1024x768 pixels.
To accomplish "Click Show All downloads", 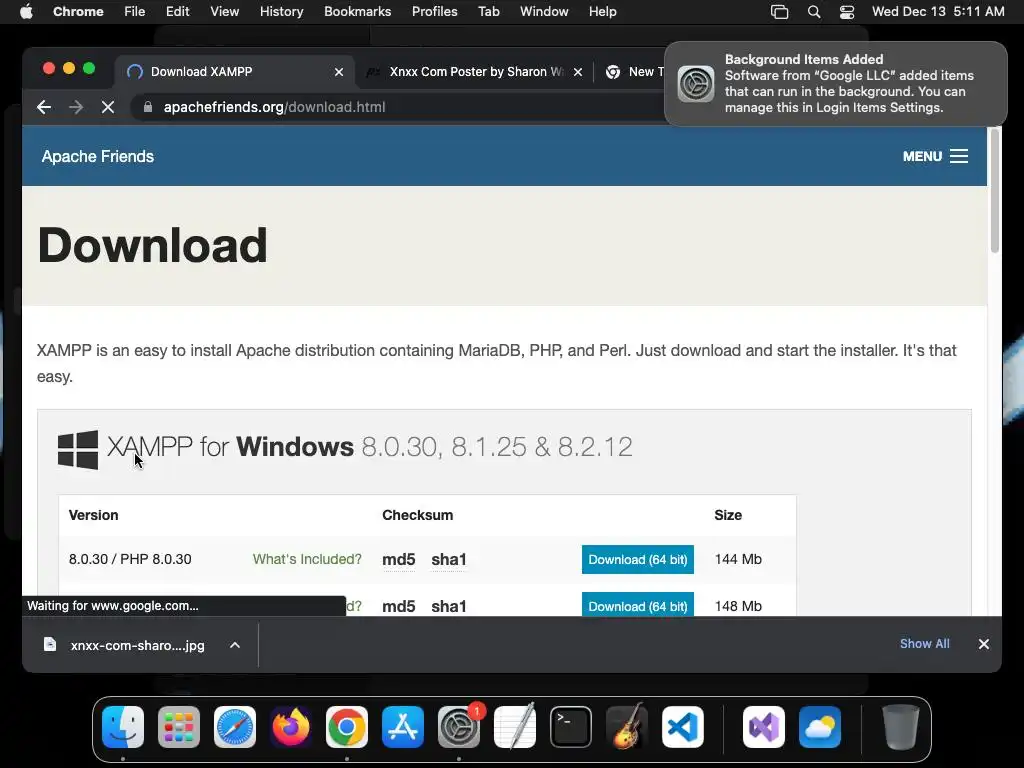I will click(x=924, y=644).
